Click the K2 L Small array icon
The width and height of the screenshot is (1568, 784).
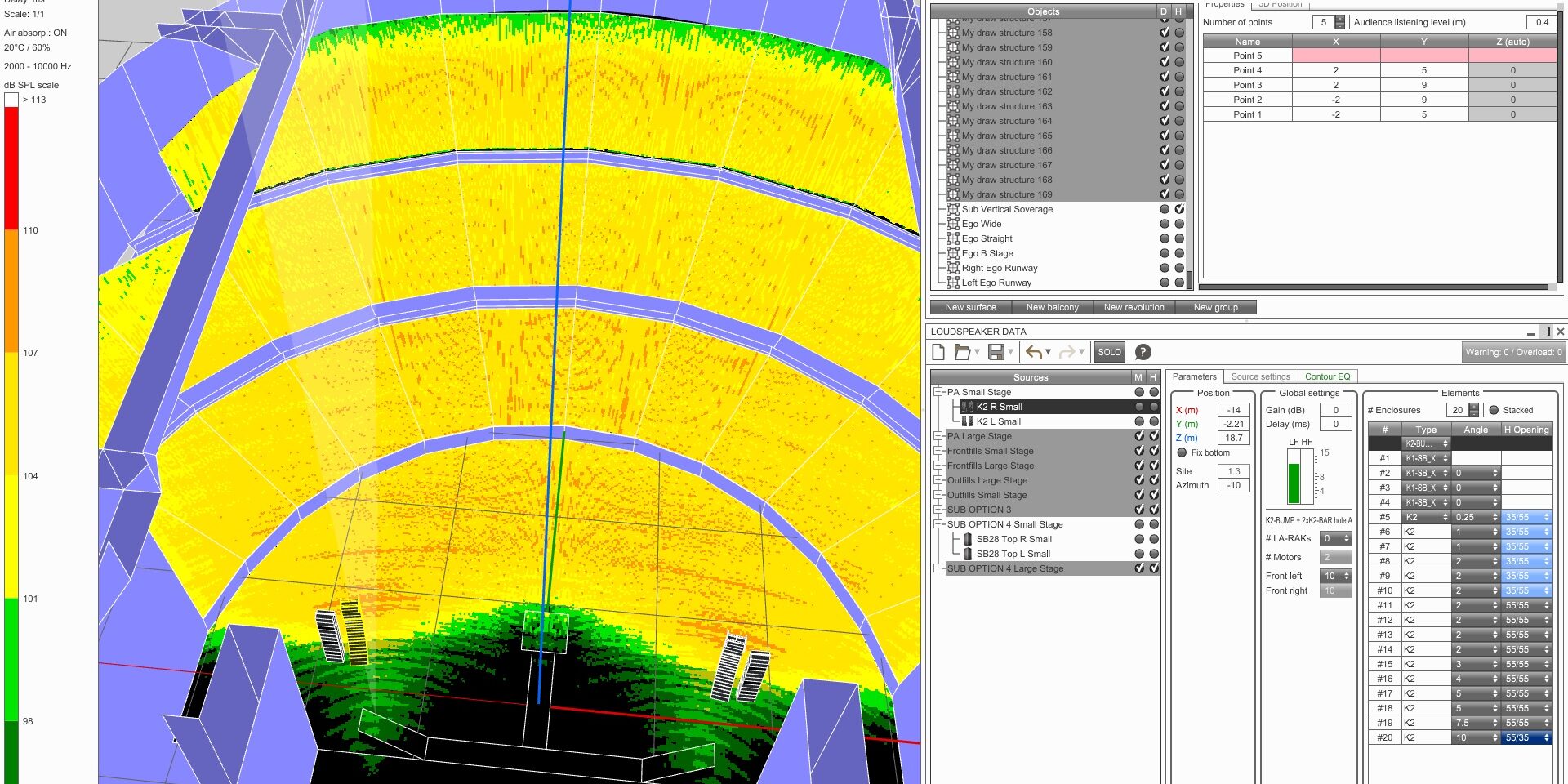pos(967,421)
